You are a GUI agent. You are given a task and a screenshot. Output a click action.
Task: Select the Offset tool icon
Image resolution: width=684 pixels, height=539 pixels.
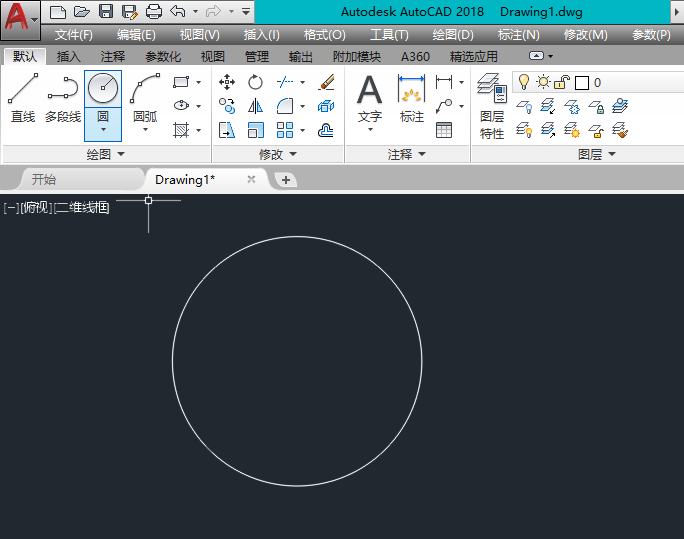pyautogui.click(x=326, y=130)
